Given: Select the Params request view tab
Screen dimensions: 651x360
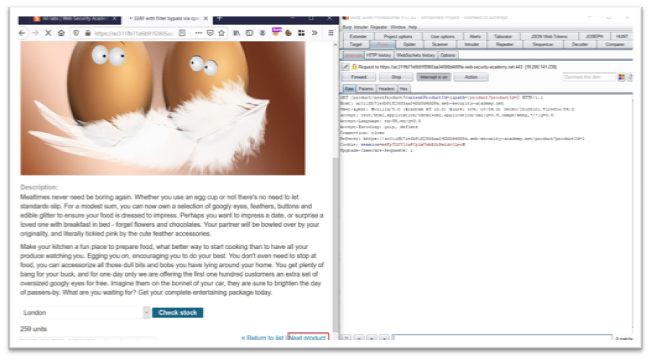Looking at the screenshot, I should point(366,89).
